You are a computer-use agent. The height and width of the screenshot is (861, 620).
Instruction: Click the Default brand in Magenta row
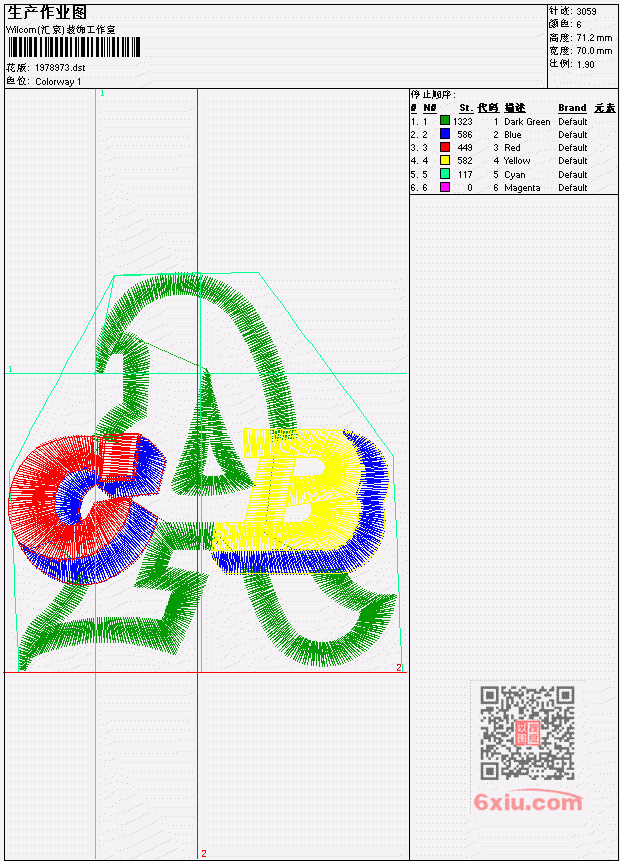coord(572,188)
